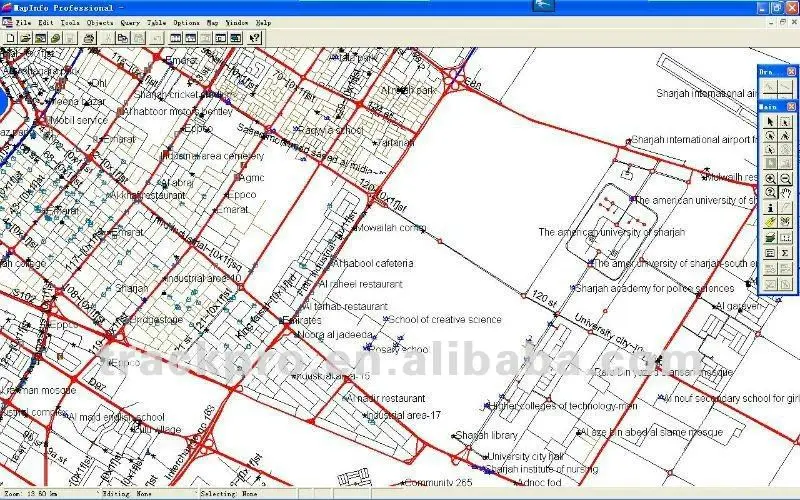Choose the Marquee Select tool
Image resolution: width=800 pixels, height=500 pixels.
[785, 121]
